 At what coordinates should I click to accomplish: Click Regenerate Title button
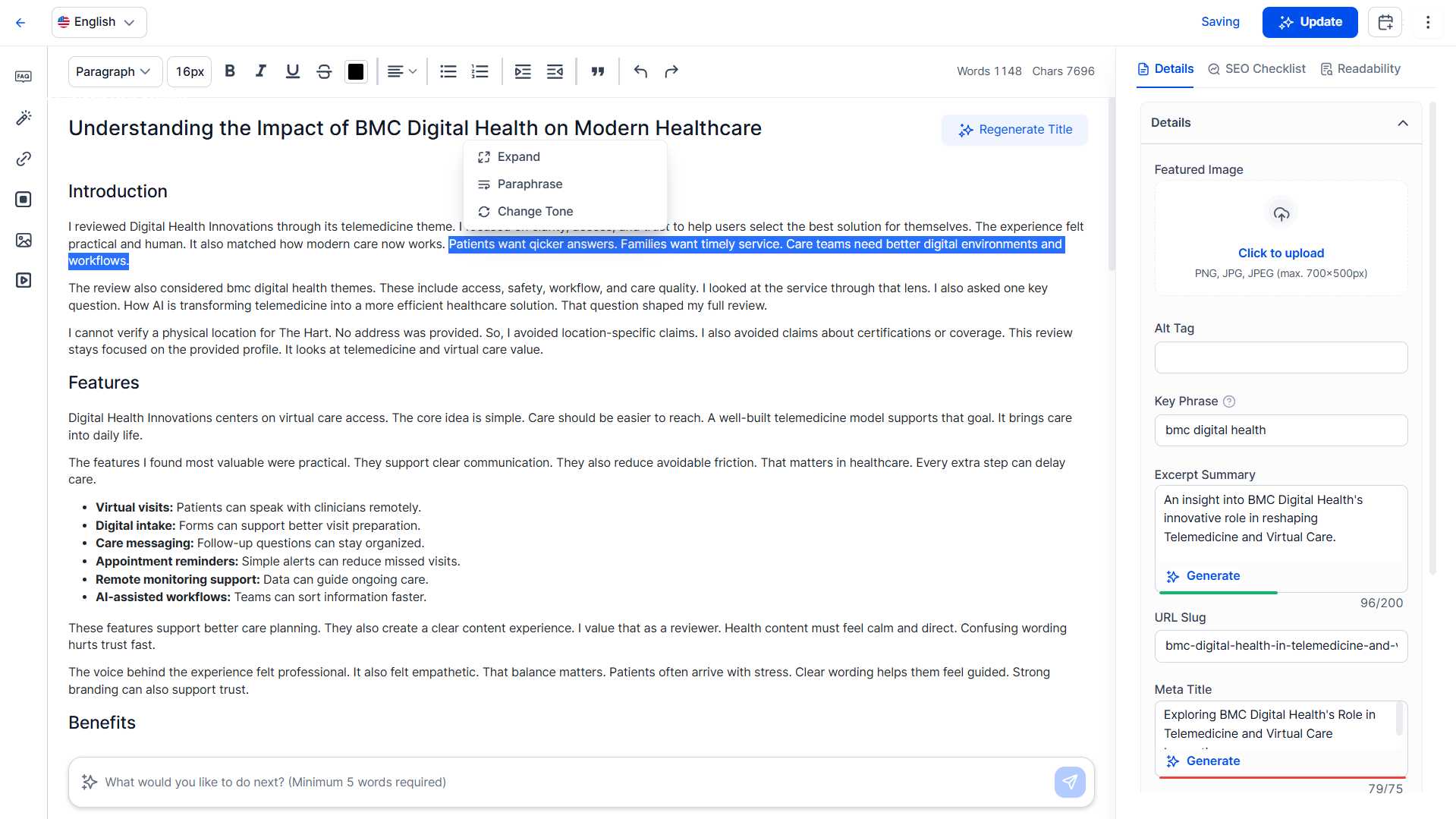click(x=1014, y=130)
